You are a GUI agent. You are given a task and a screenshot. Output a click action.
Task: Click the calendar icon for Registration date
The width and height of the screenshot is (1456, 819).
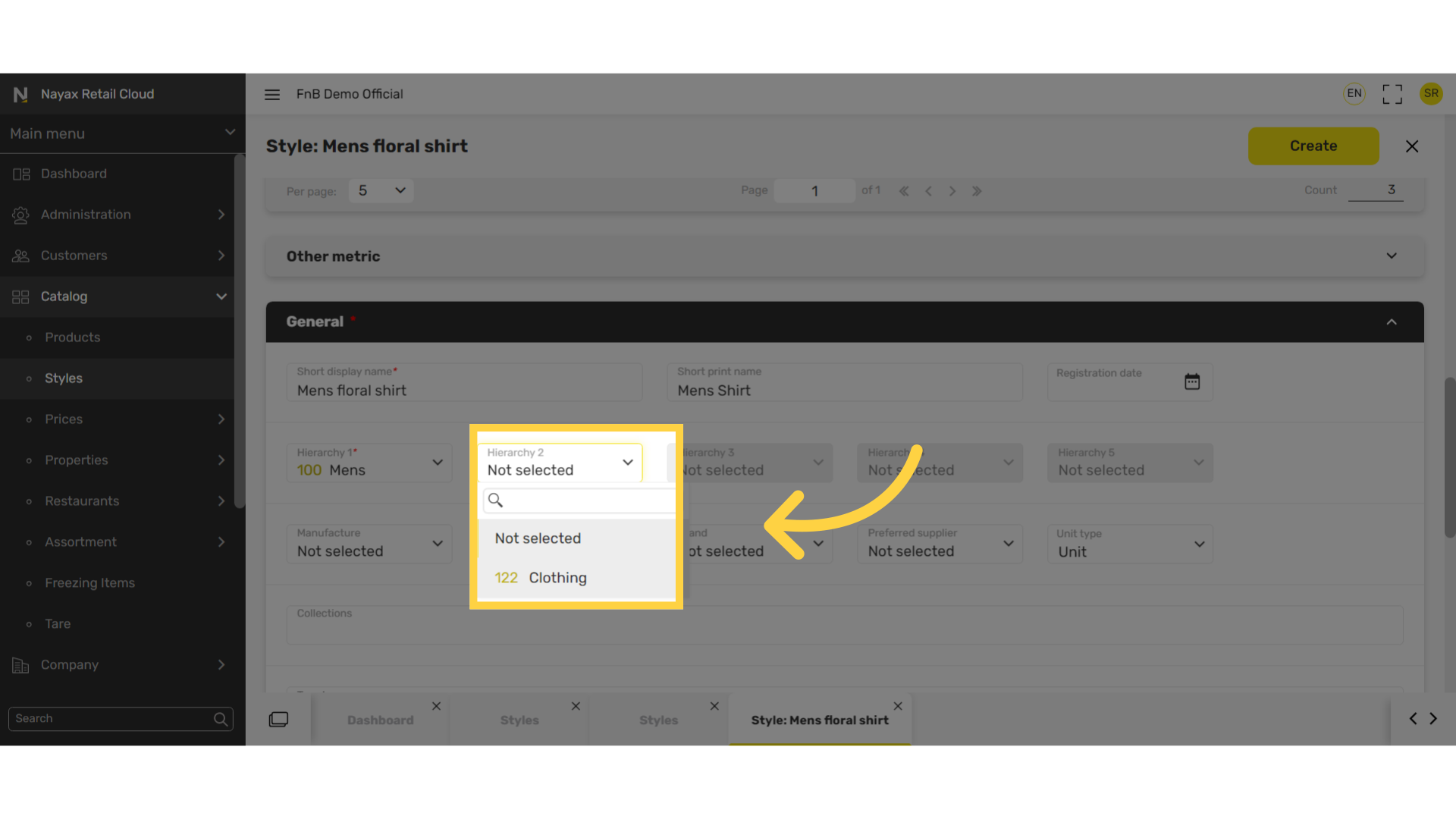[1192, 382]
